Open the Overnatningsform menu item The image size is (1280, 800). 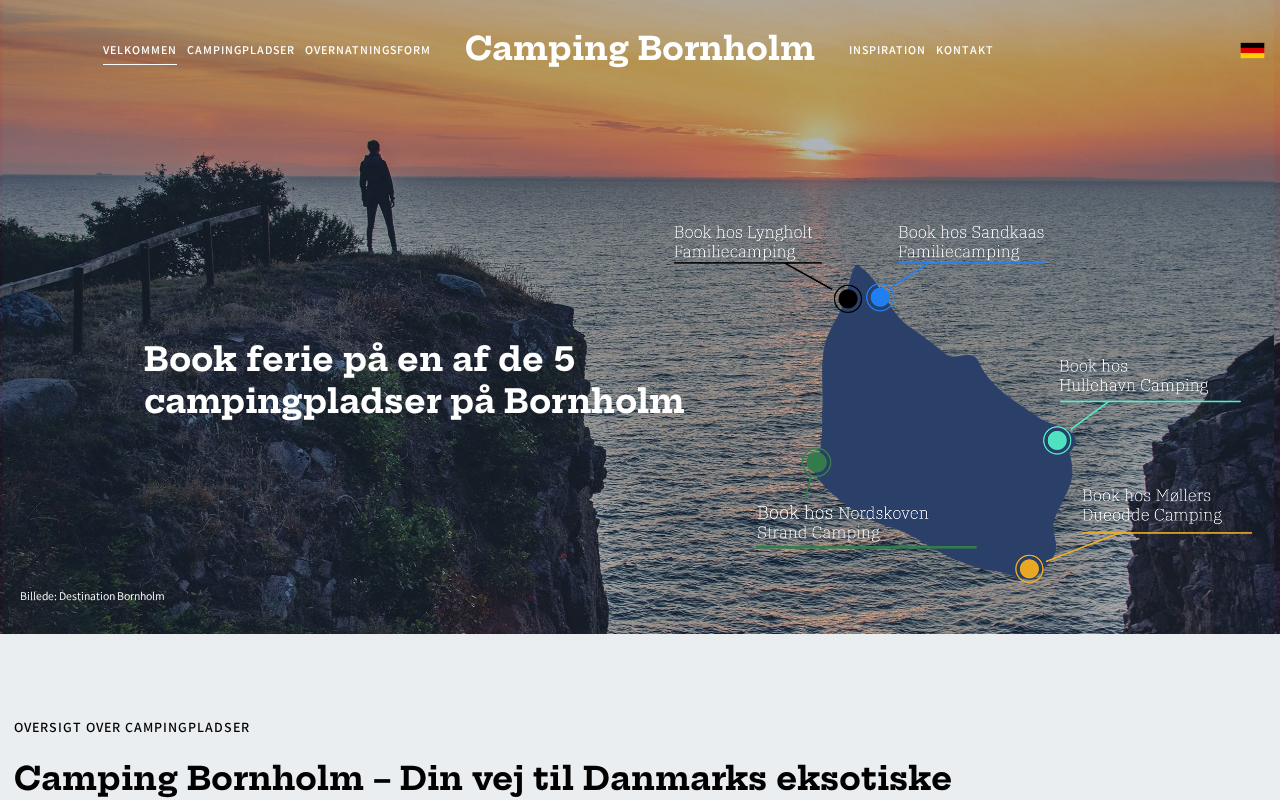368,50
